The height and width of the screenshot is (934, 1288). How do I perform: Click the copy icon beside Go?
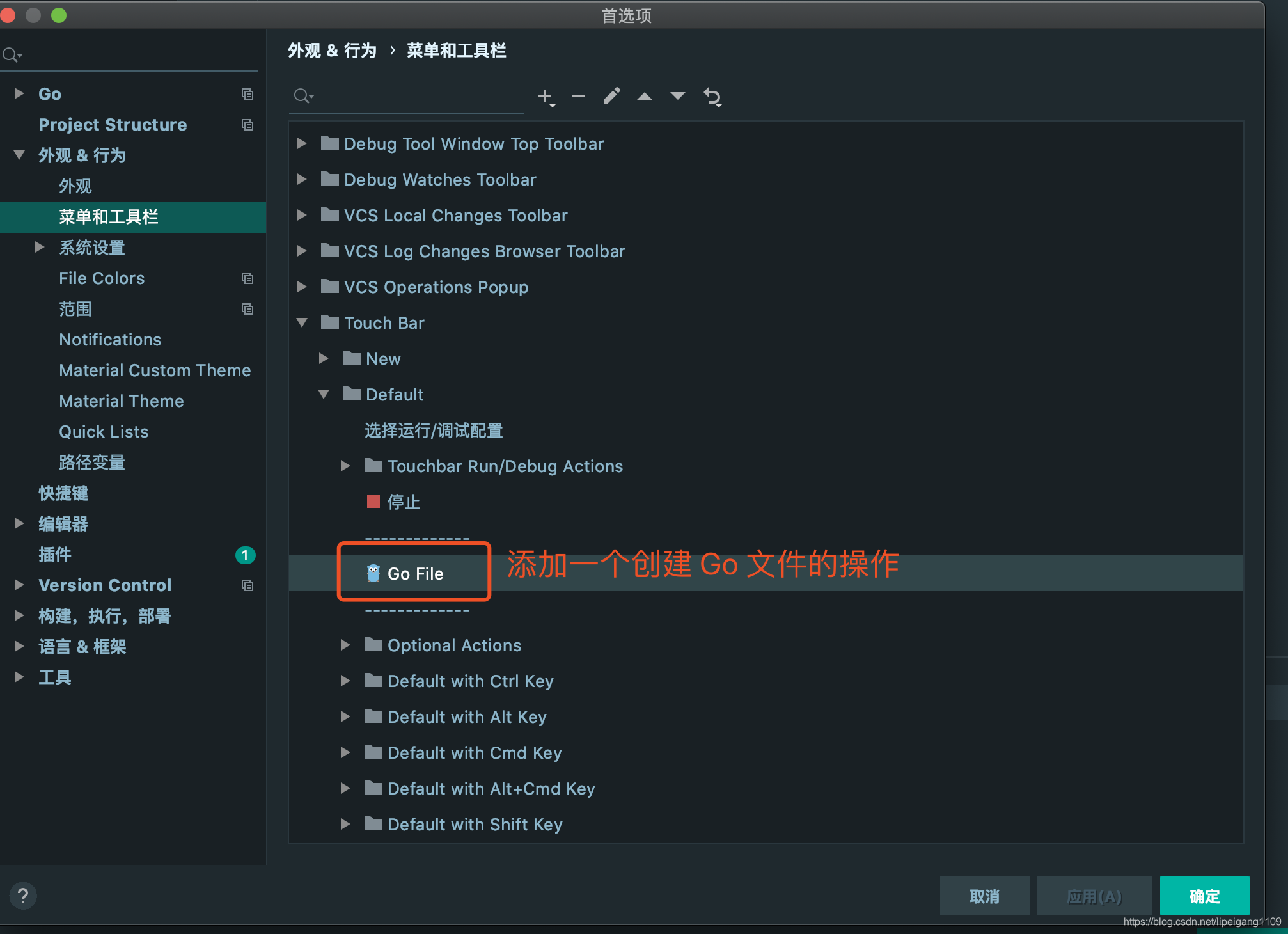coord(247,94)
